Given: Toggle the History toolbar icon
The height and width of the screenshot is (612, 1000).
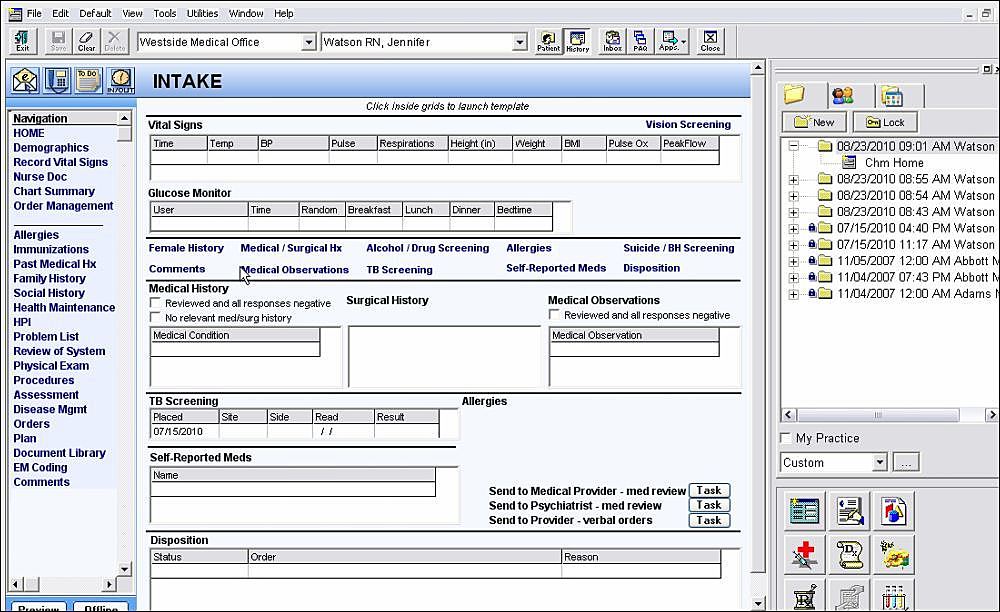Looking at the screenshot, I should click(577, 41).
